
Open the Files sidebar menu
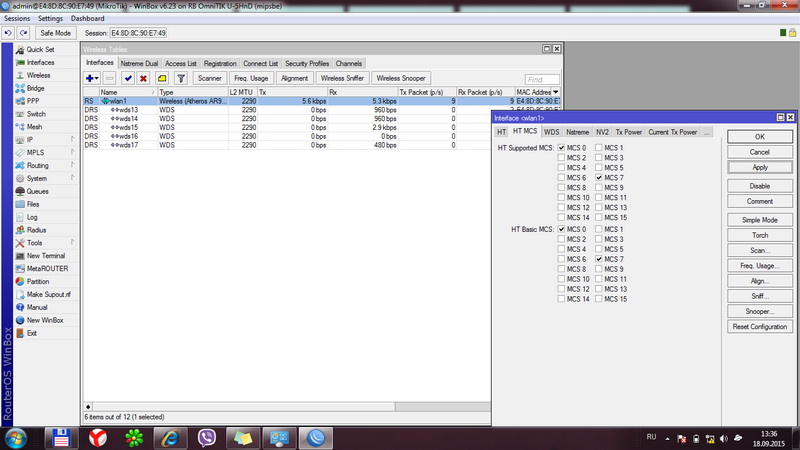[x=33, y=204]
